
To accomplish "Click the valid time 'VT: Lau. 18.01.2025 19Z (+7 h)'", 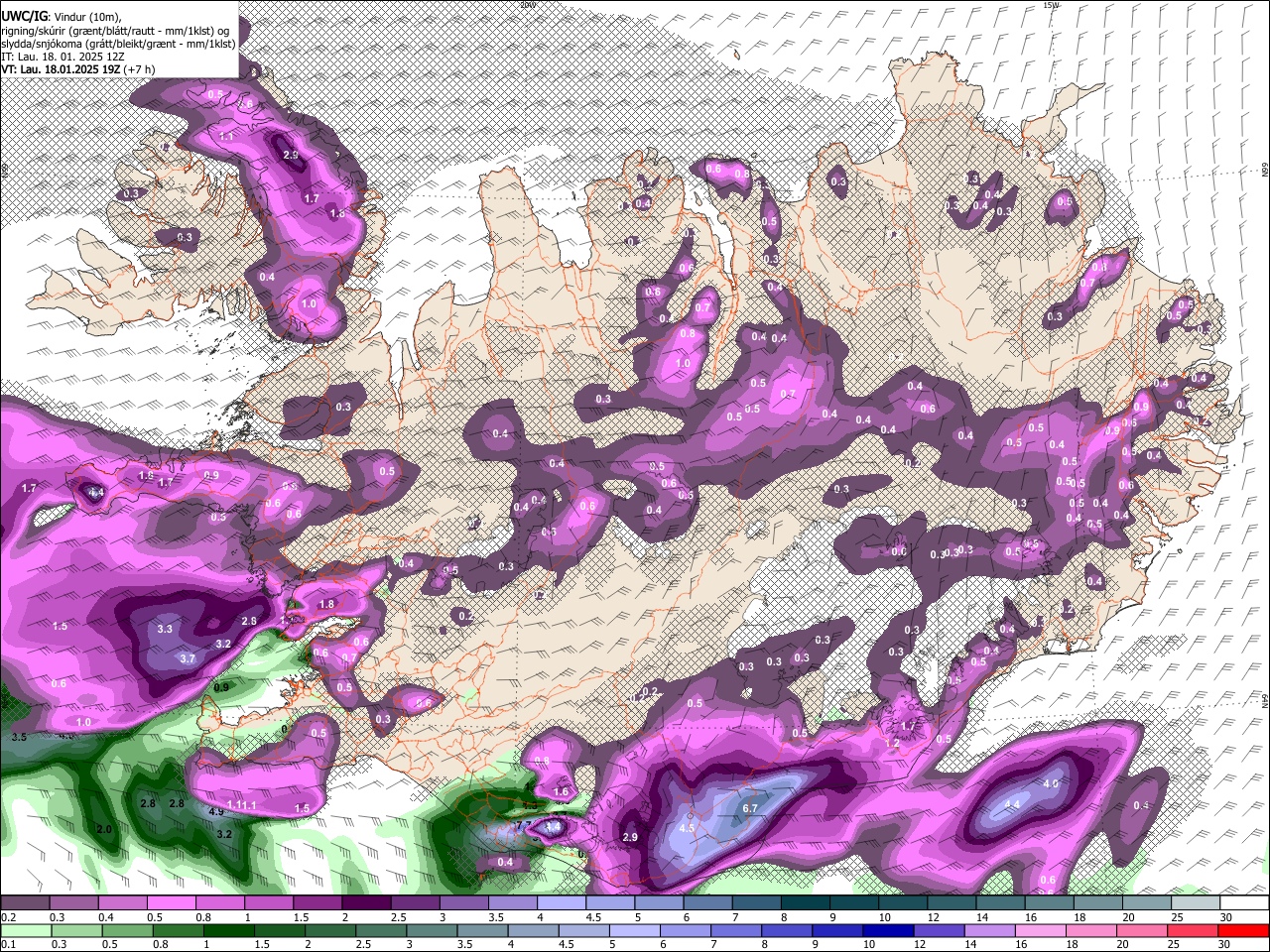I will point(78,69).
